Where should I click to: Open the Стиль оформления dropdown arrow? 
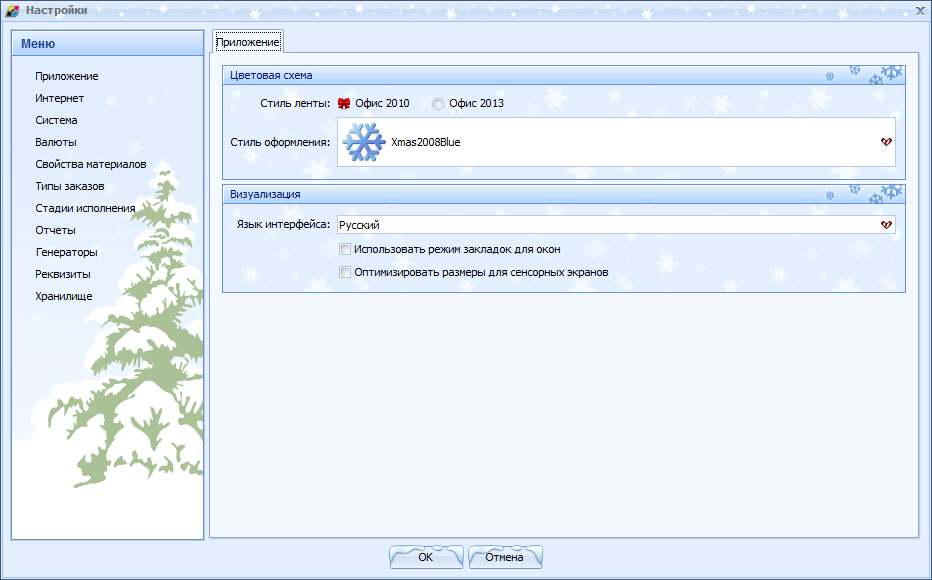click(886, 142)
